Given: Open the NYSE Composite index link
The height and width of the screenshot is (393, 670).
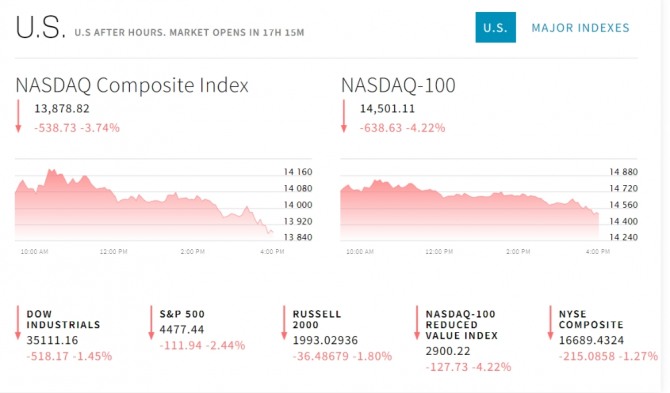Looking at the screenshot, I should [x=591, y=319].
